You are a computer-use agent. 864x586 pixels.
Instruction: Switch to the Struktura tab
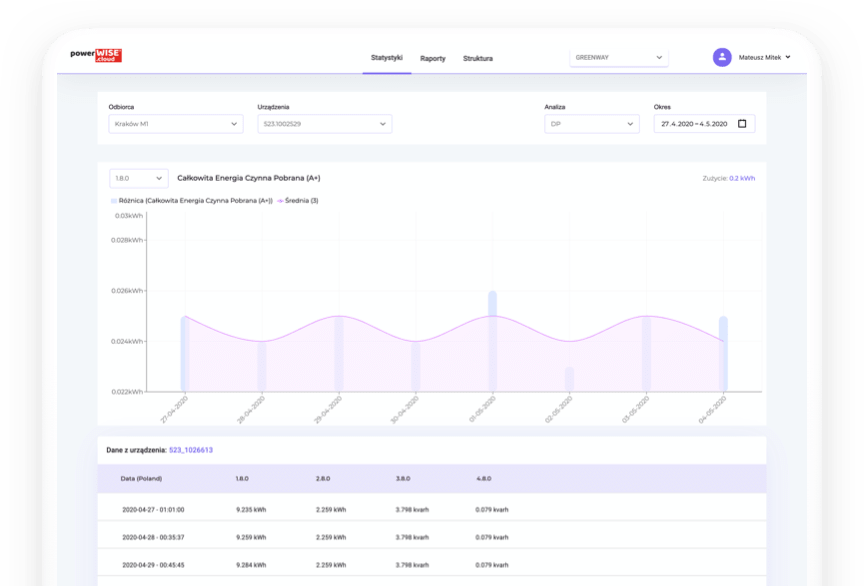(x=478, y=58)
